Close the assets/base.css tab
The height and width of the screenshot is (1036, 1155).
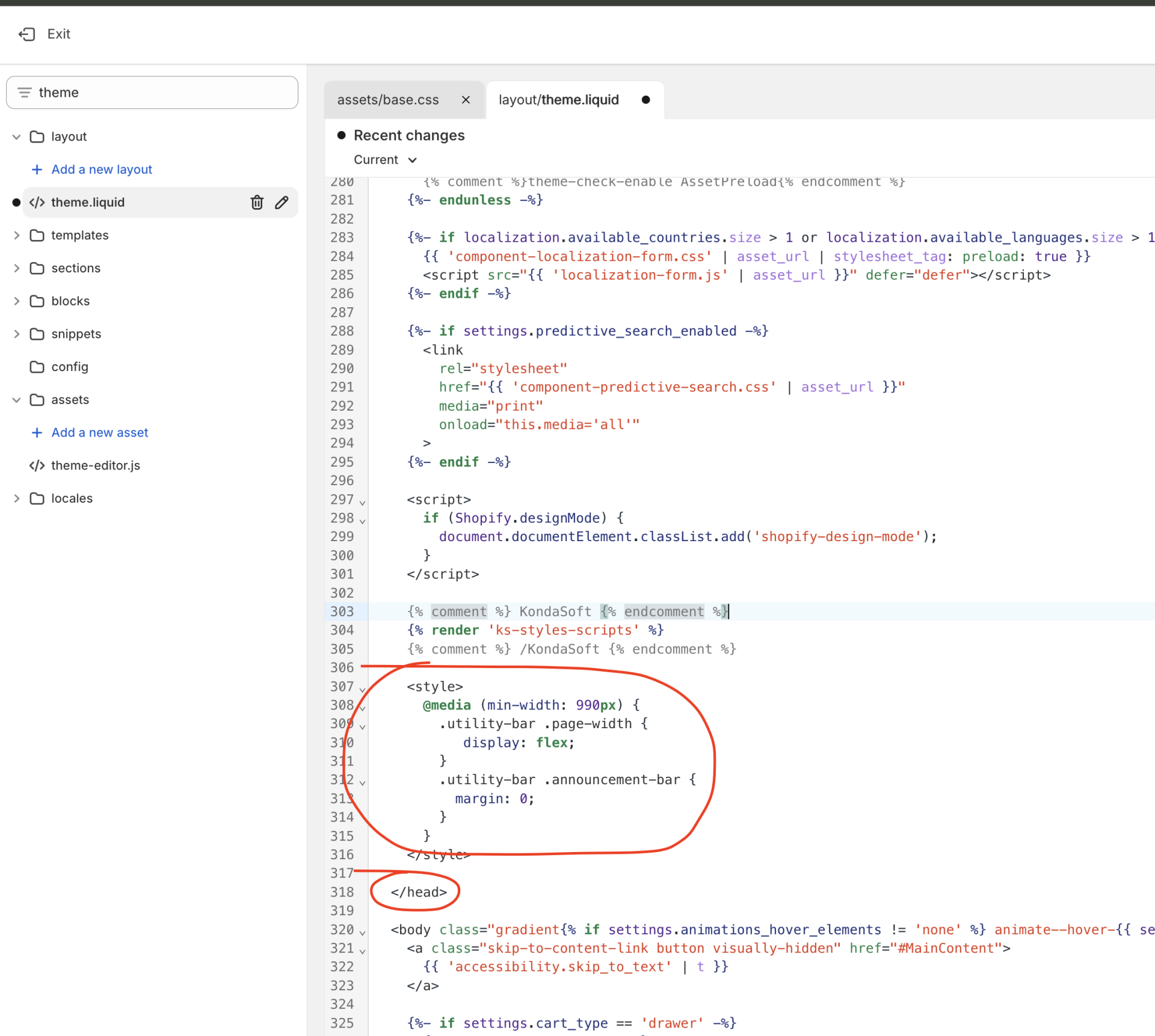click(x=466, y=100)
